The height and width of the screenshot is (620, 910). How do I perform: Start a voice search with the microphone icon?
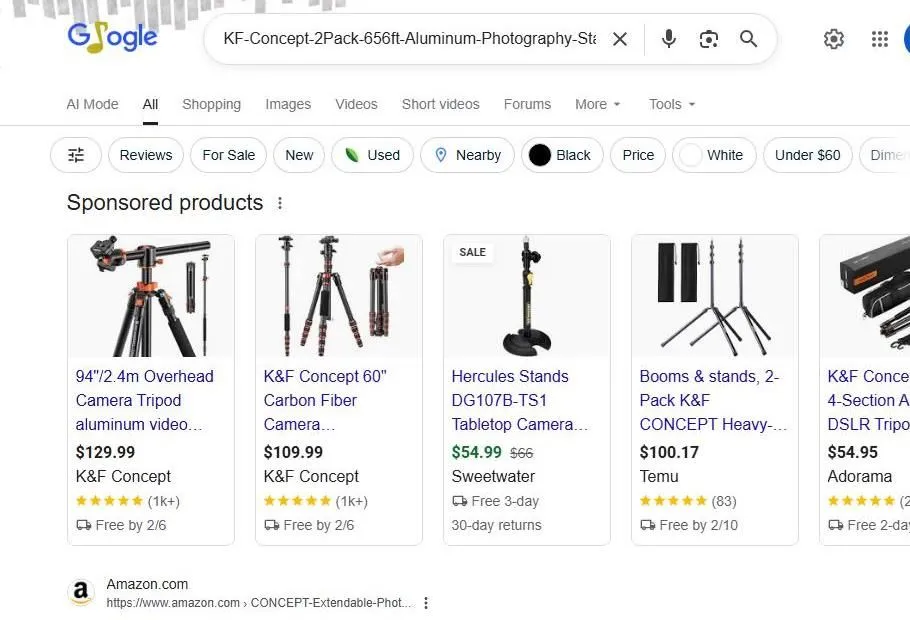(667, 39)
